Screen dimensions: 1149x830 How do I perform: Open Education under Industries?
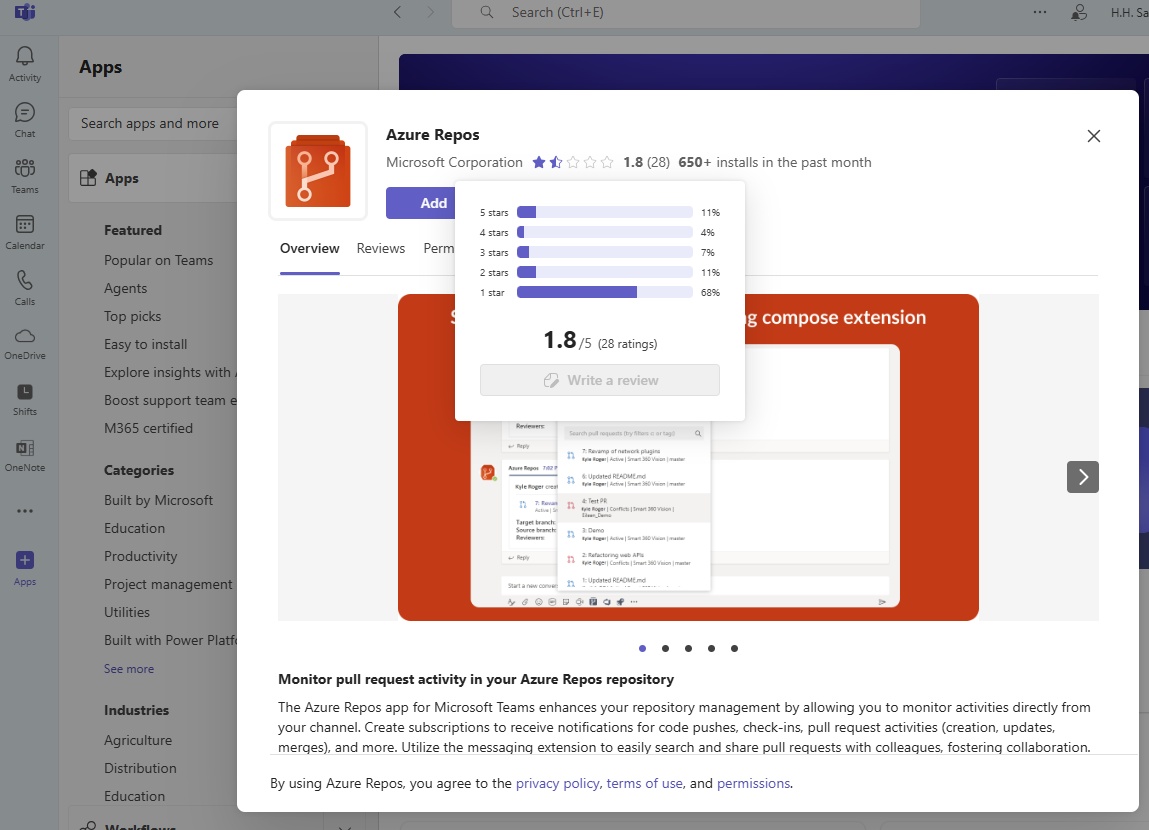coord(134,796)
